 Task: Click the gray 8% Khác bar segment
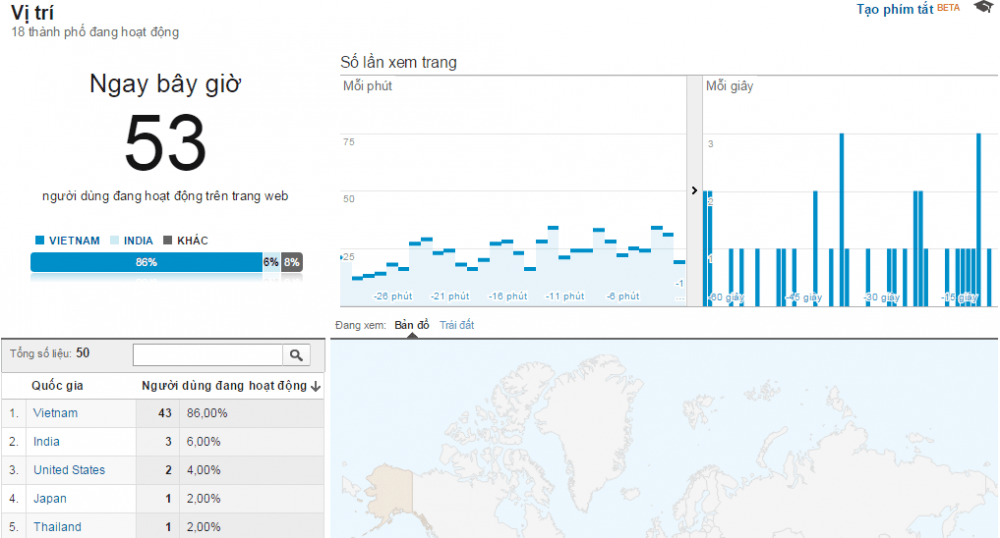(292, 262)
